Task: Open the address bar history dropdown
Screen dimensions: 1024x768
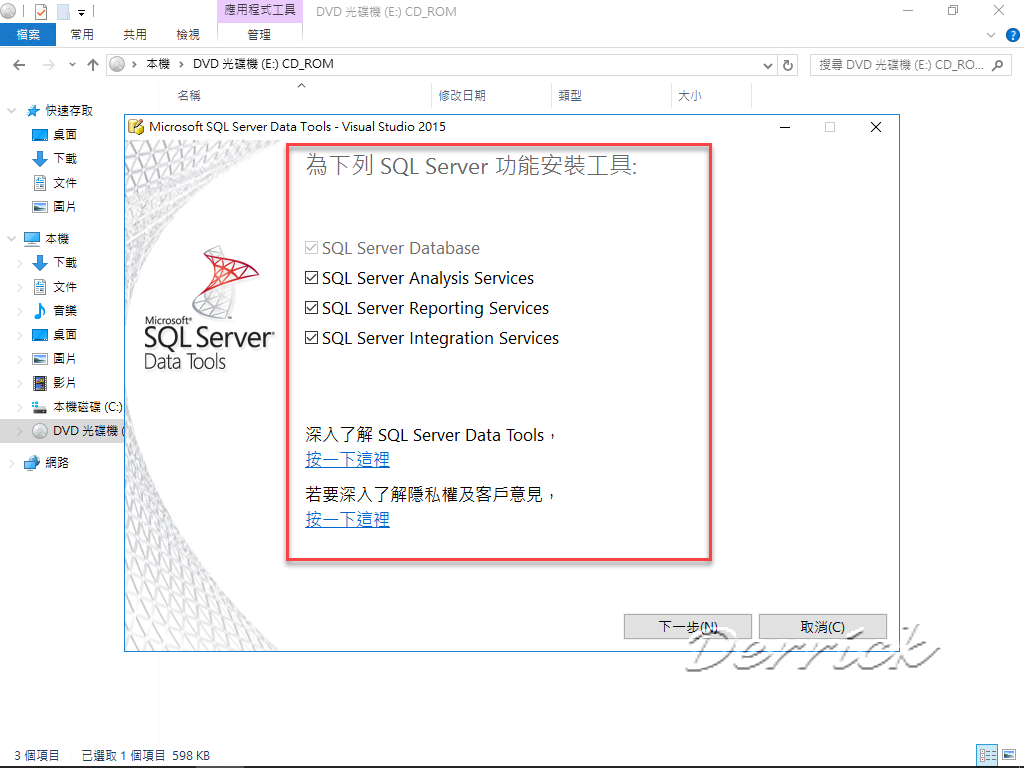Action: [x=767, y=63]
